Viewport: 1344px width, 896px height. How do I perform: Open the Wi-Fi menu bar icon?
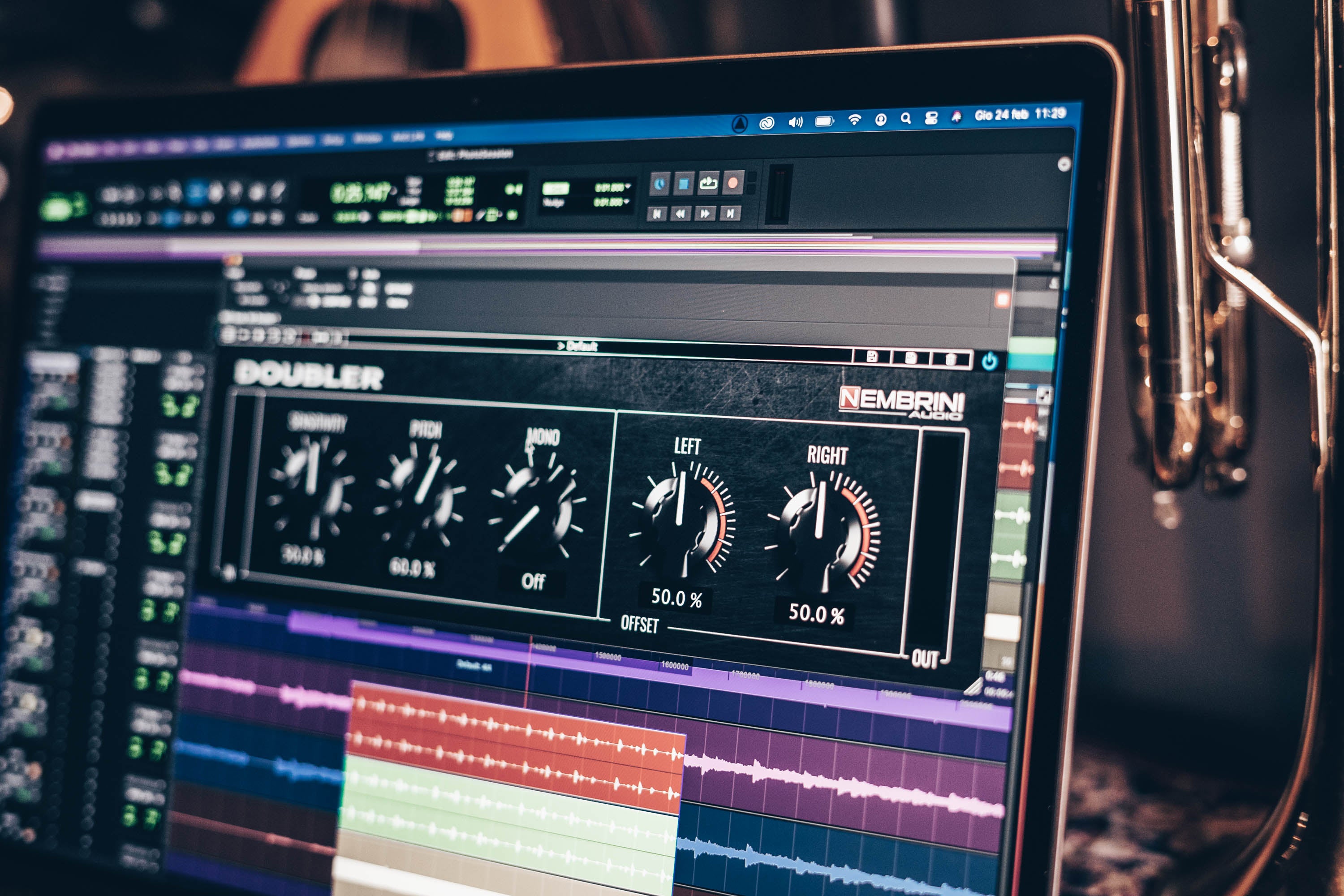click(854, 120)
